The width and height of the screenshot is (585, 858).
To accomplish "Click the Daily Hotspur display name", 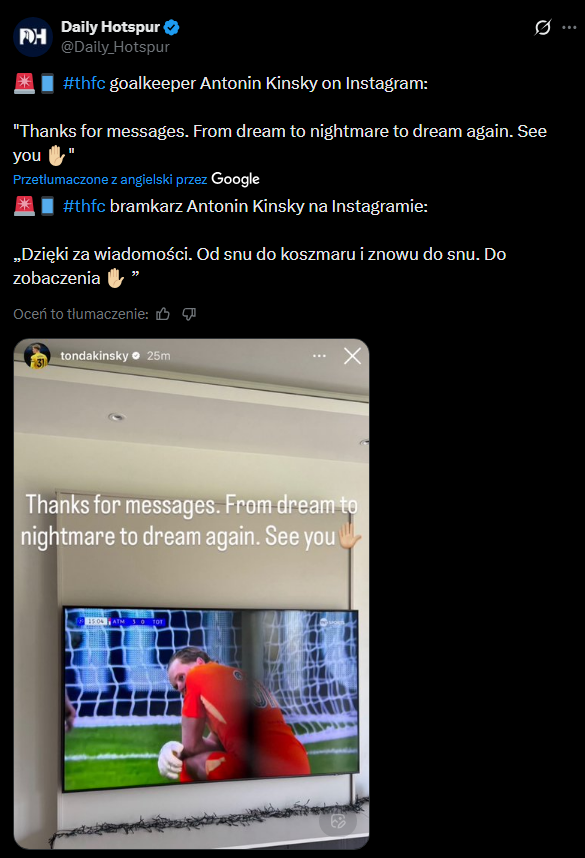I will 110,27.
